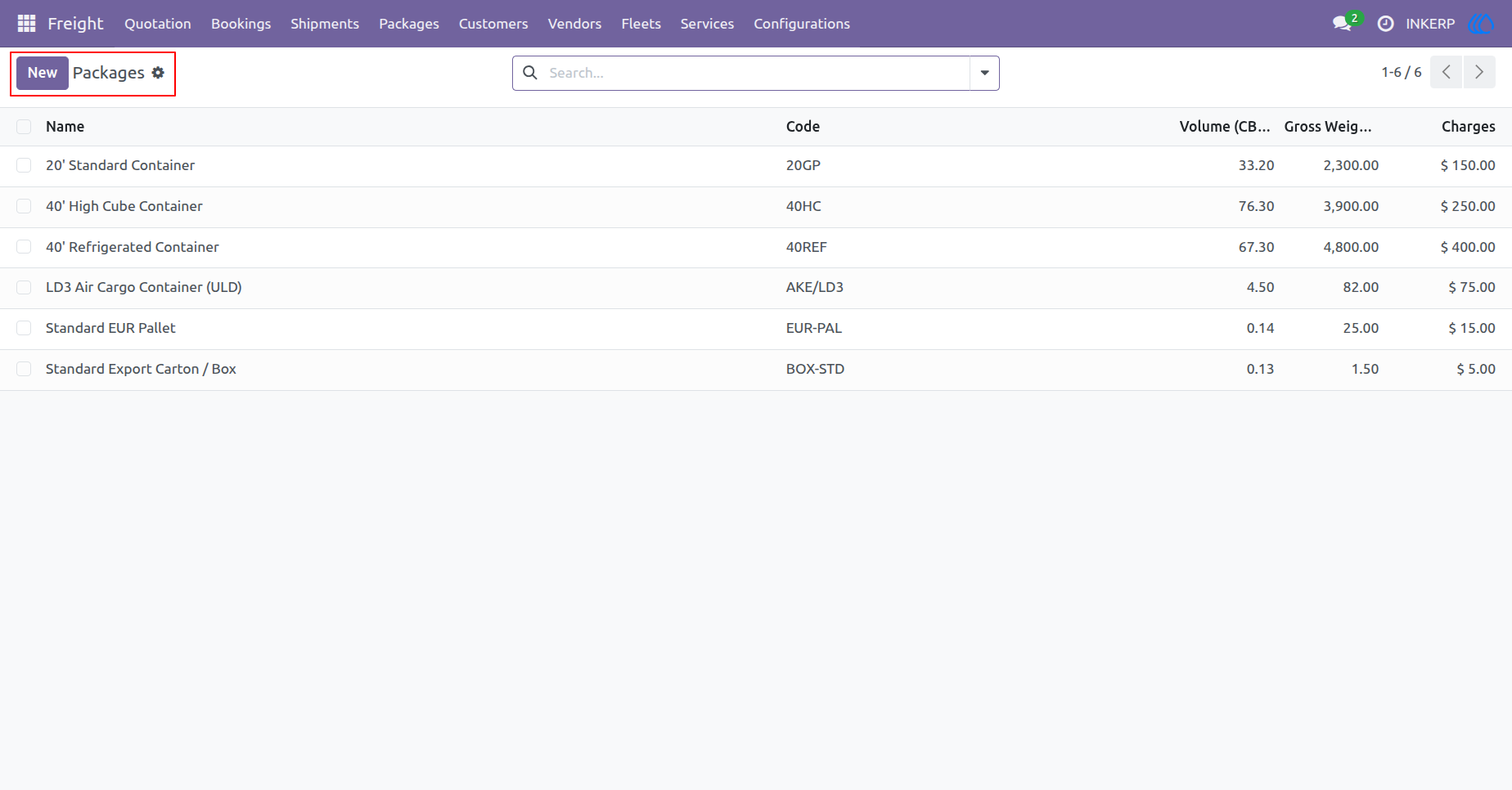Open the Vendors menu
The width and height of the screenshot is (1512, 790).
(574, 24)
